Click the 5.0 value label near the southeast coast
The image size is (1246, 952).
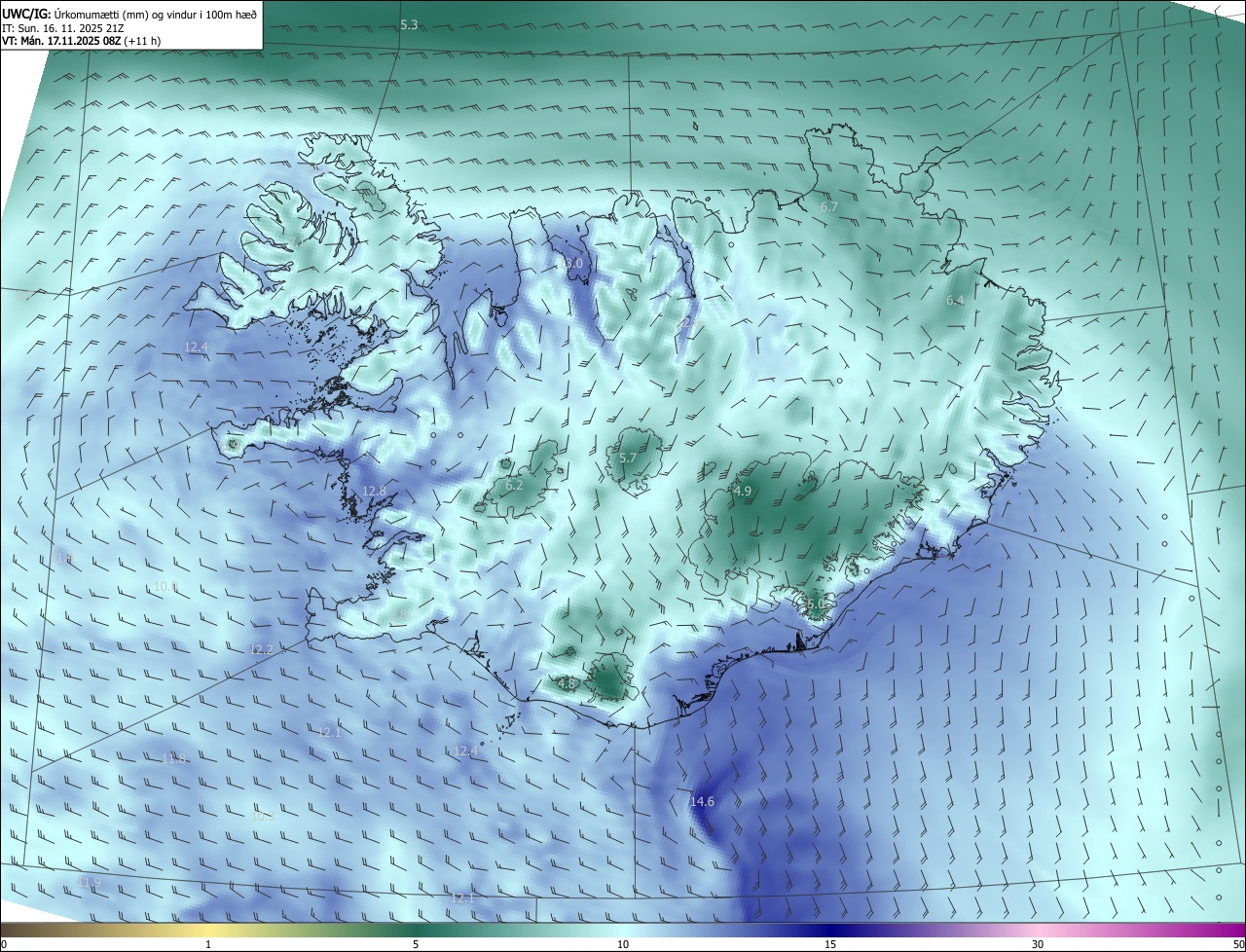coord(815,604)
